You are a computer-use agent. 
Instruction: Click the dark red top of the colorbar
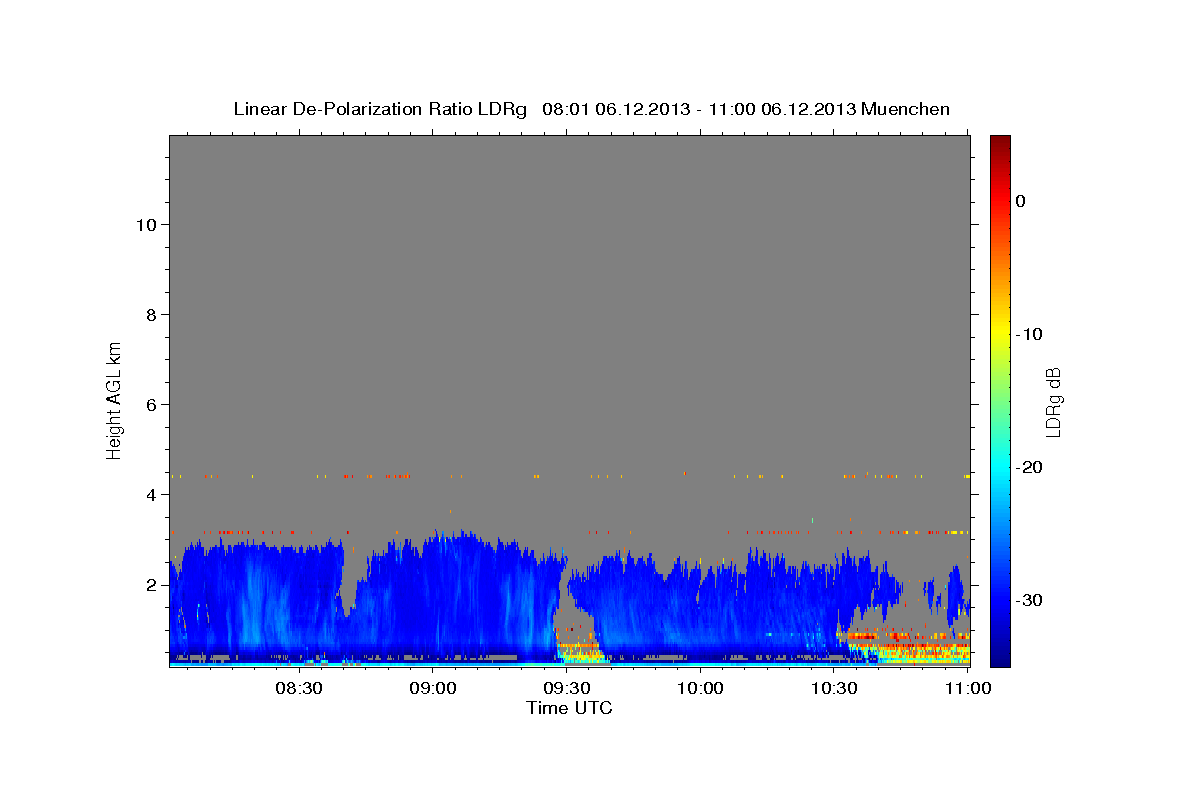click(x=1000, y=143)
